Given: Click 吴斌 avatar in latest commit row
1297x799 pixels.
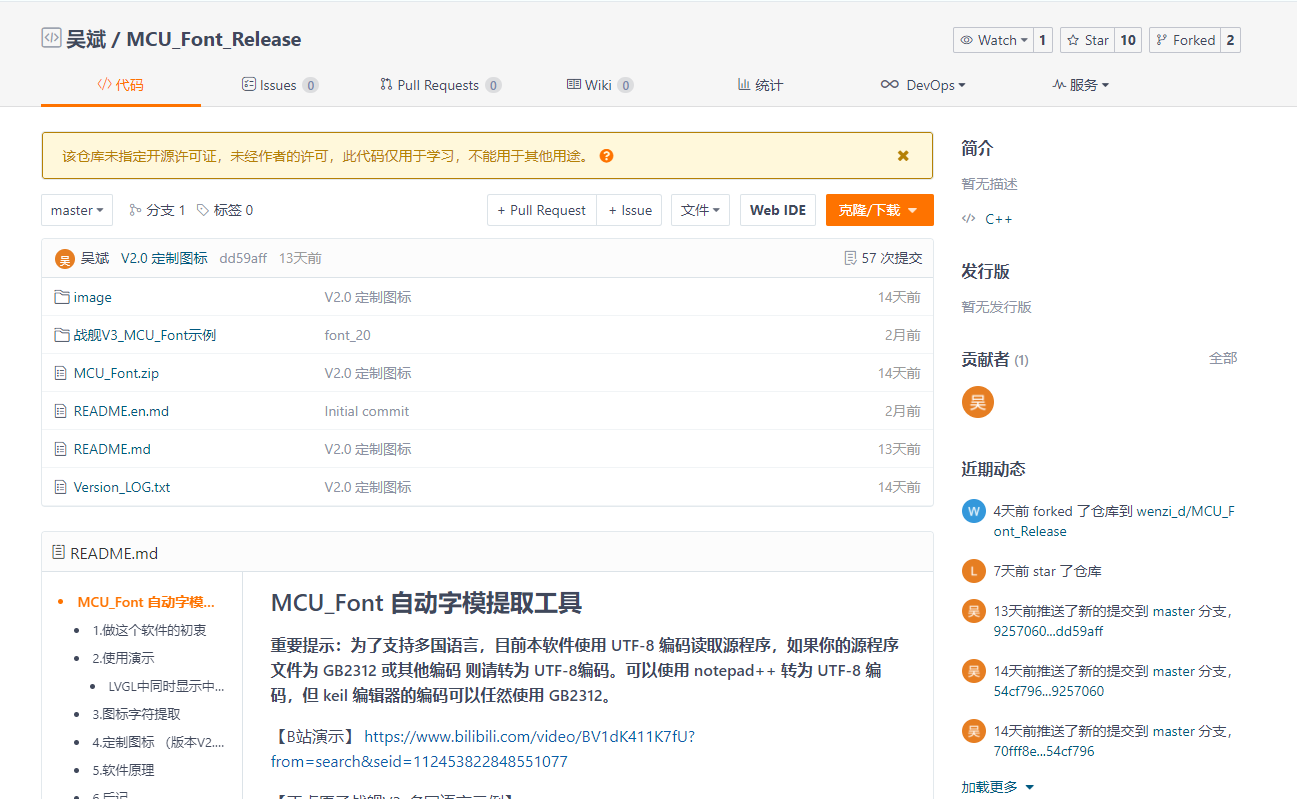Looking at the screenshot, I should [x=65, y=259].
